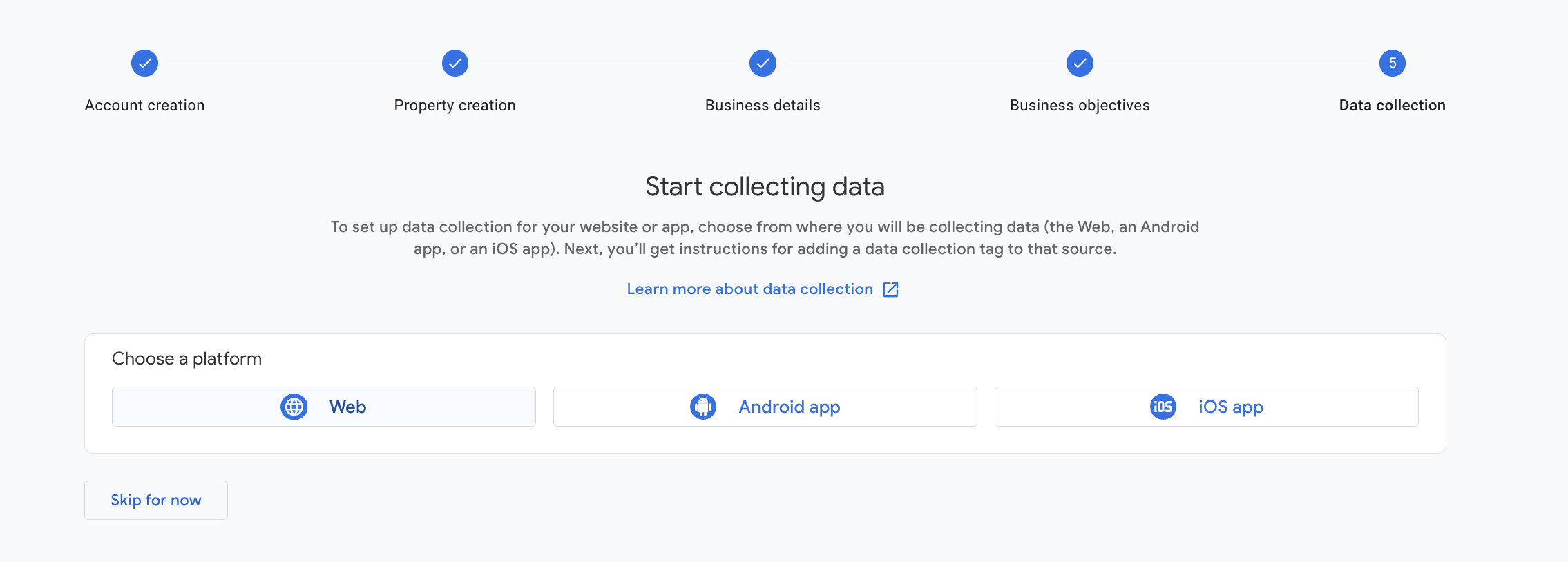This screenshot has height=562, width=1568.
Task: Click the Business objectives checkmark icon
Action: (1080, 64)
